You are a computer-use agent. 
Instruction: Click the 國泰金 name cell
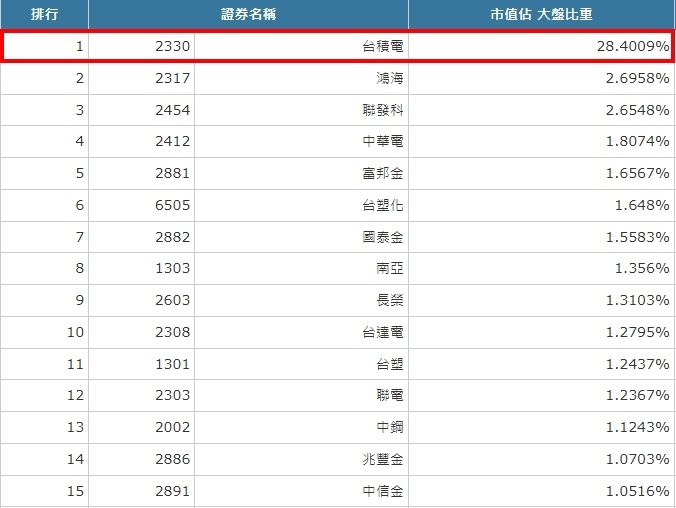pos(383,237)
